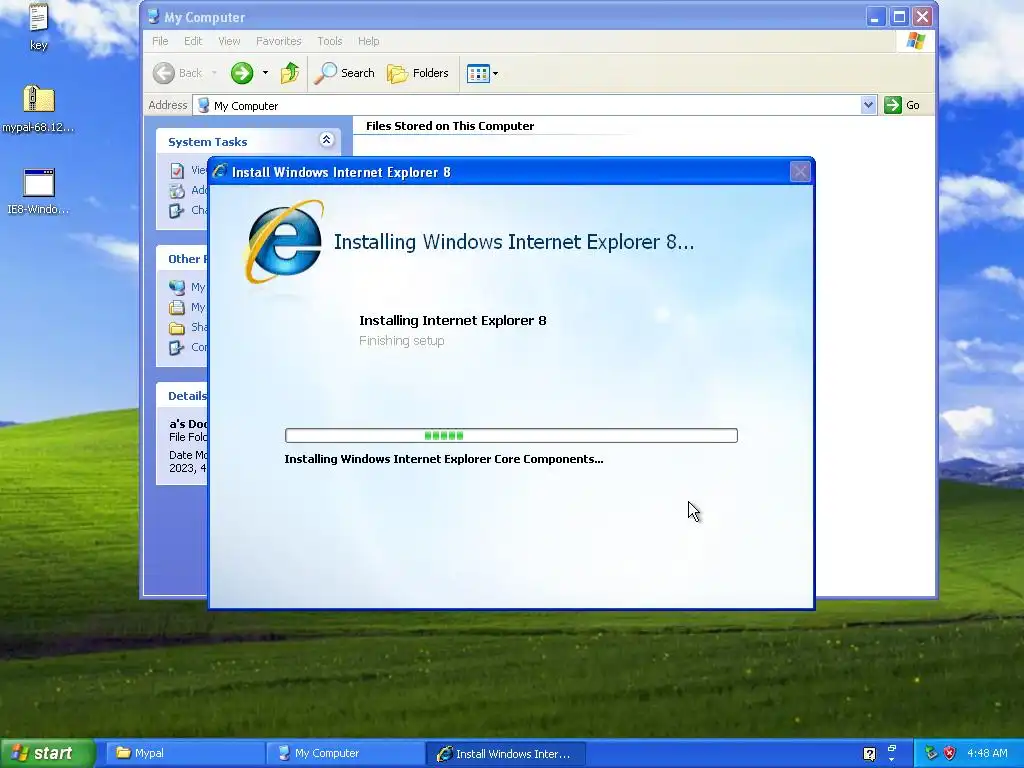Image resolution: width=1024 pixels, height=768 pixels.
Task: Click the taskbar language bar restore icon
Action: (892, 748)
